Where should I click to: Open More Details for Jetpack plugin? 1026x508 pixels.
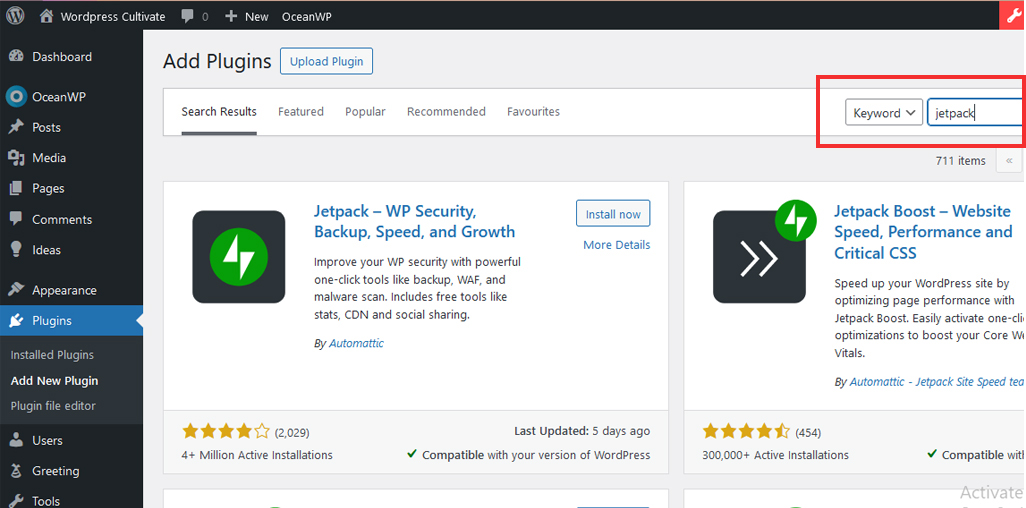616,245
